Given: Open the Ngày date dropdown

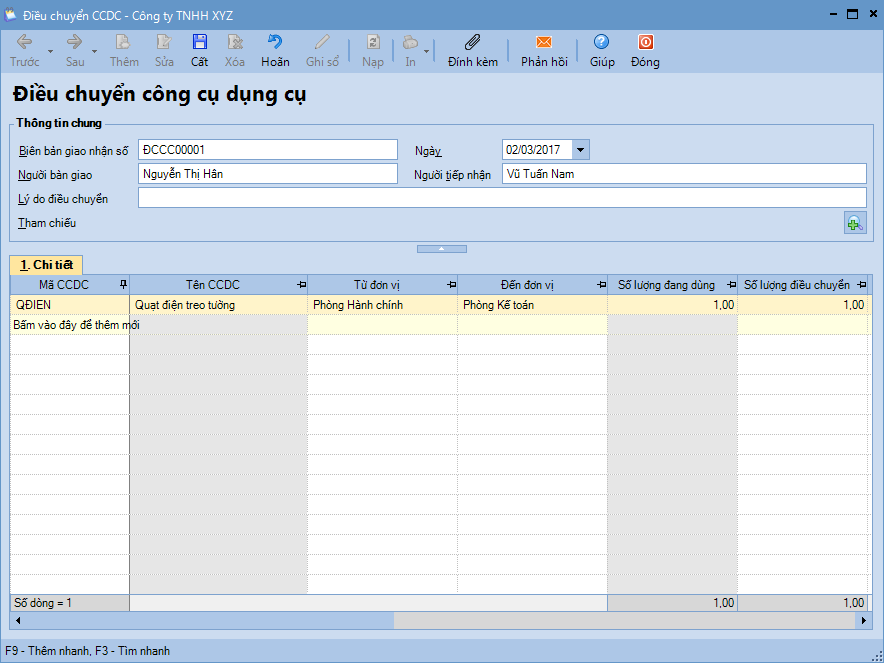Looking at the screenshot, I should [x=581, y=150].
